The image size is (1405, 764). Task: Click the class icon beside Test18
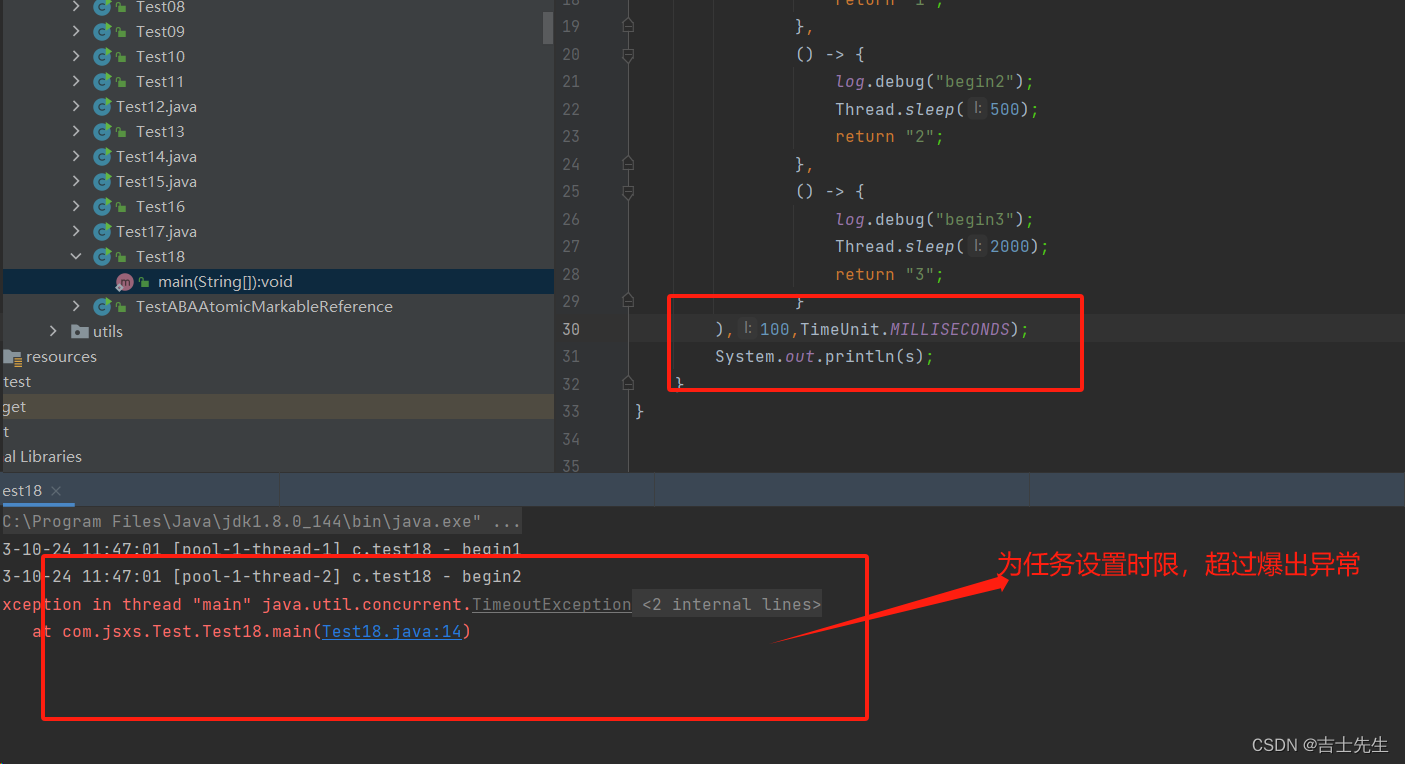pyautogui.click(x=102, y=256)
